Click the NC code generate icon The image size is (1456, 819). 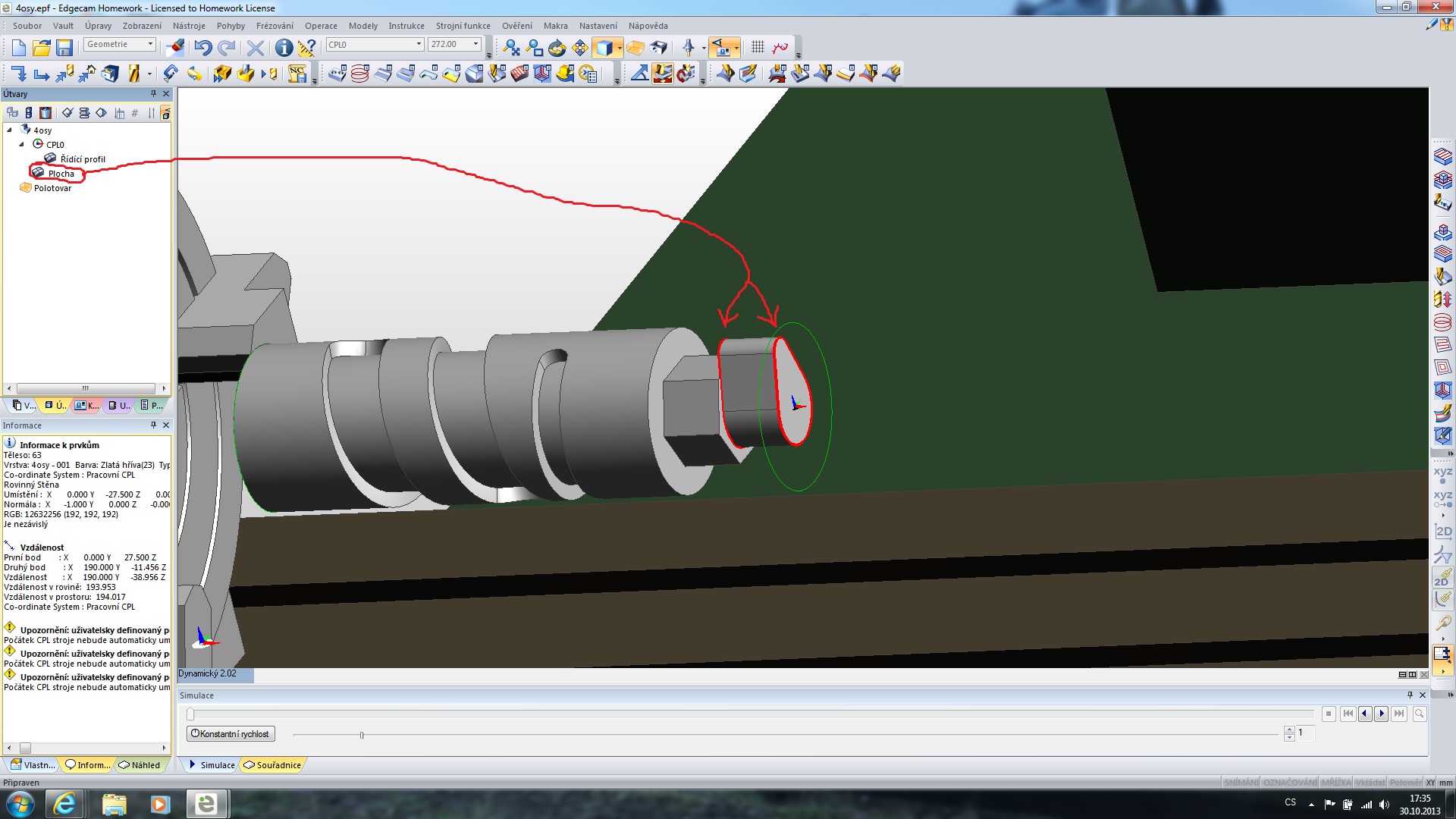click(297, 74)
